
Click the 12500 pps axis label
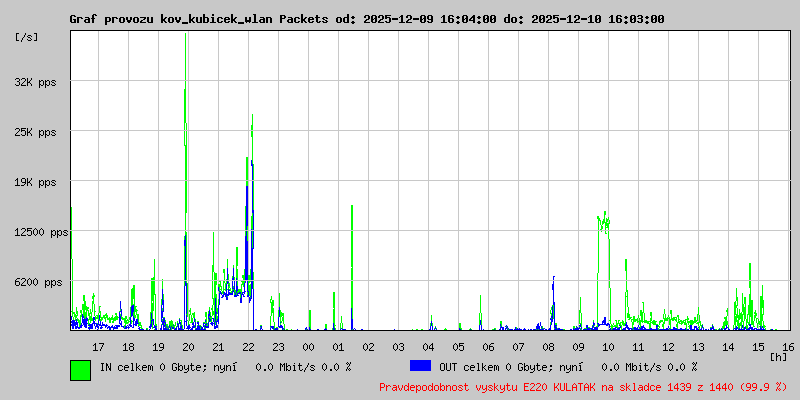point(41,233)
